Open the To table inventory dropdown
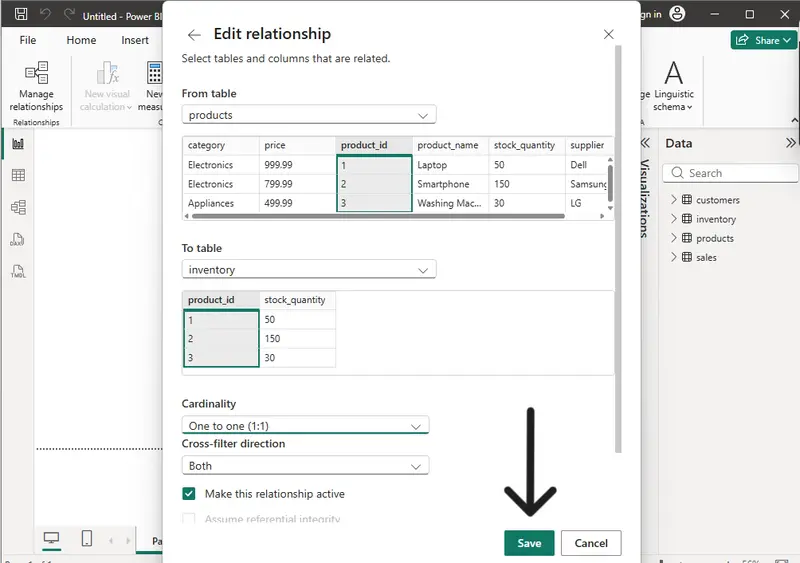 pos(309,270)
